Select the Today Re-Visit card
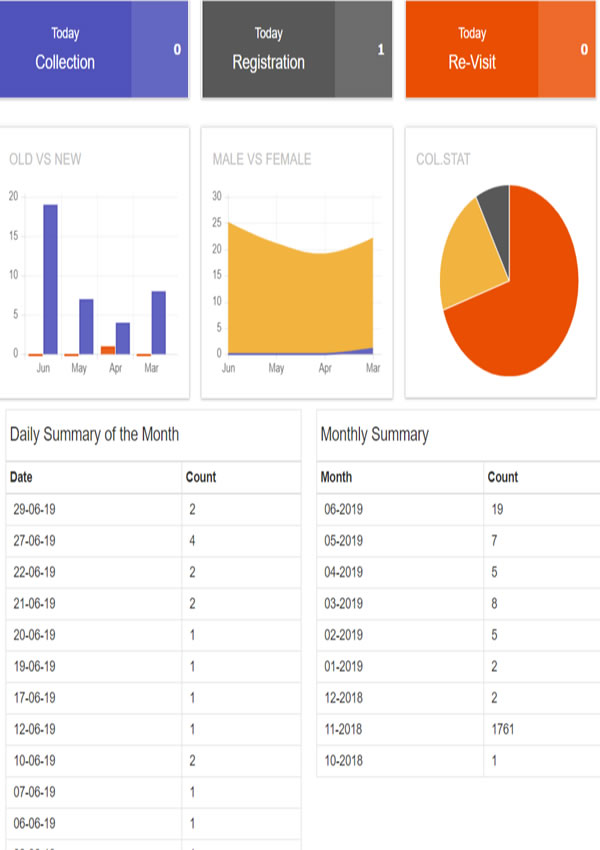 [472, 49]
